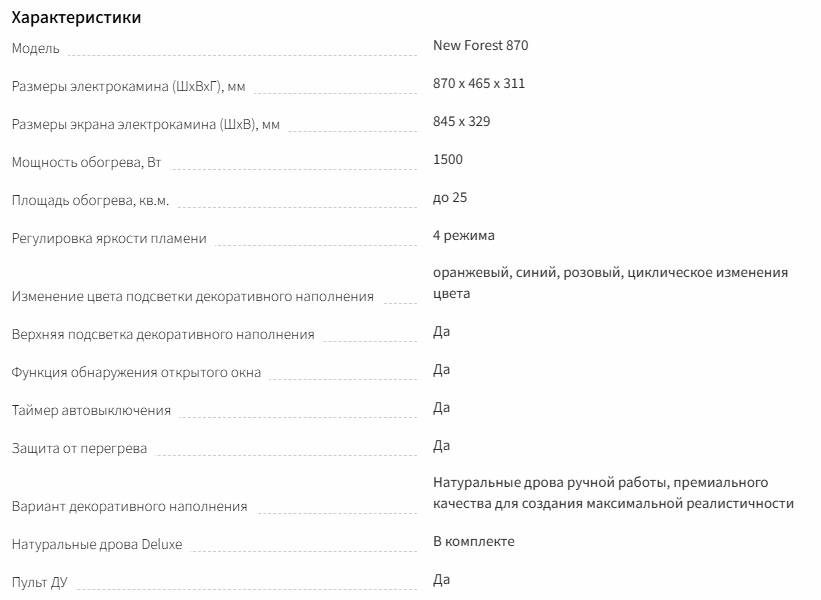Click the "Мощность обогрева, Вт" label
The image size is (821, 600).
(86, 162)
